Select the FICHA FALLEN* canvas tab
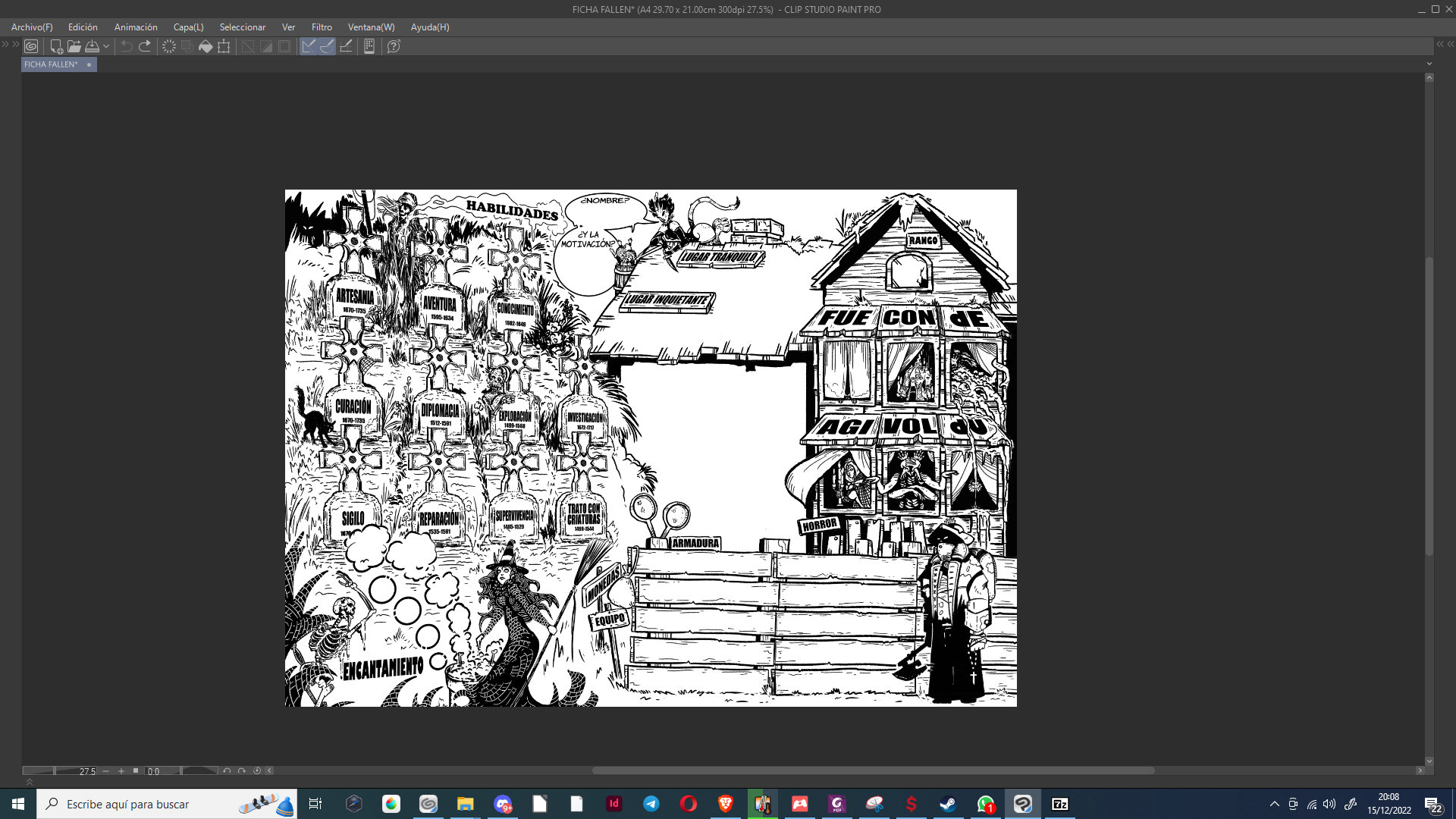1456x819 pixels. [x=51, y=64]
